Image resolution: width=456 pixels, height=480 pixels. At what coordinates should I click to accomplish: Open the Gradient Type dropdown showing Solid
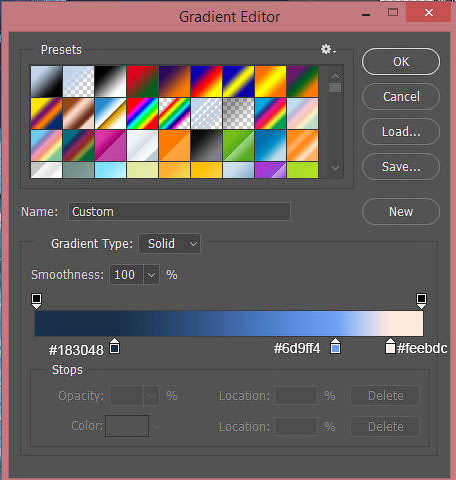pyautogui.click(x=170, y=244)
